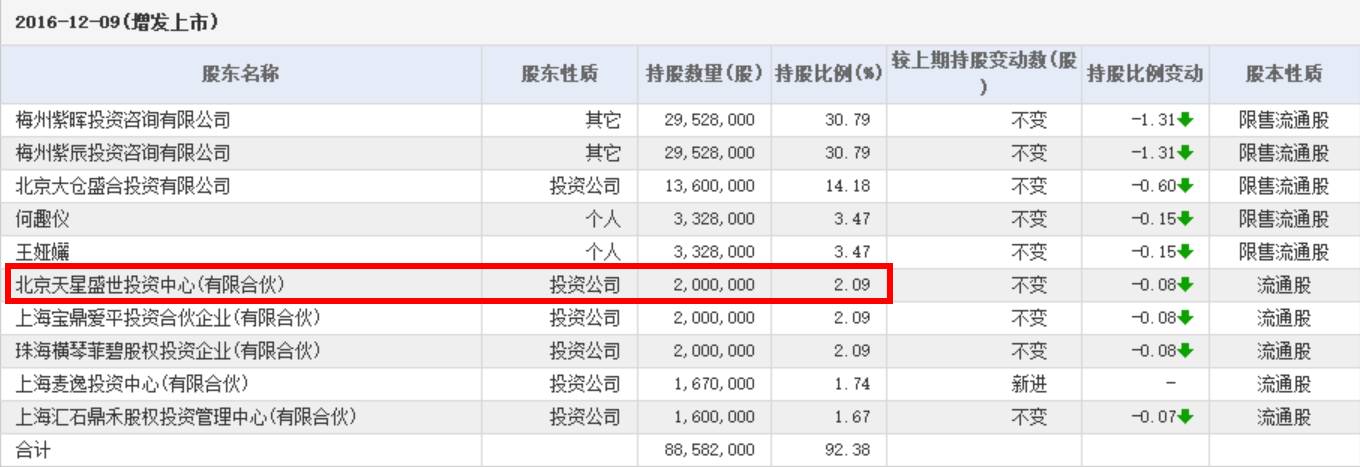The height and width of the screenshot is (467, 1360).
Task: Click green down arrow beside -0.60
Action: (1186, 186)
